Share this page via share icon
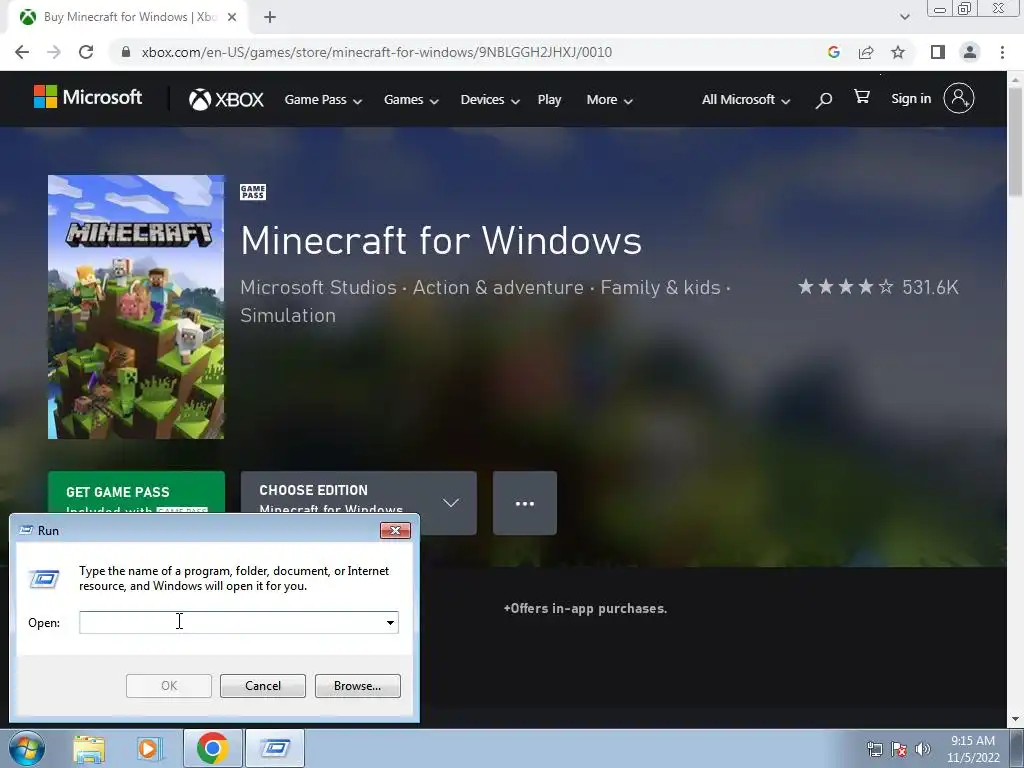Screen dimensions: 1024x768 click(x=866, y=52)
